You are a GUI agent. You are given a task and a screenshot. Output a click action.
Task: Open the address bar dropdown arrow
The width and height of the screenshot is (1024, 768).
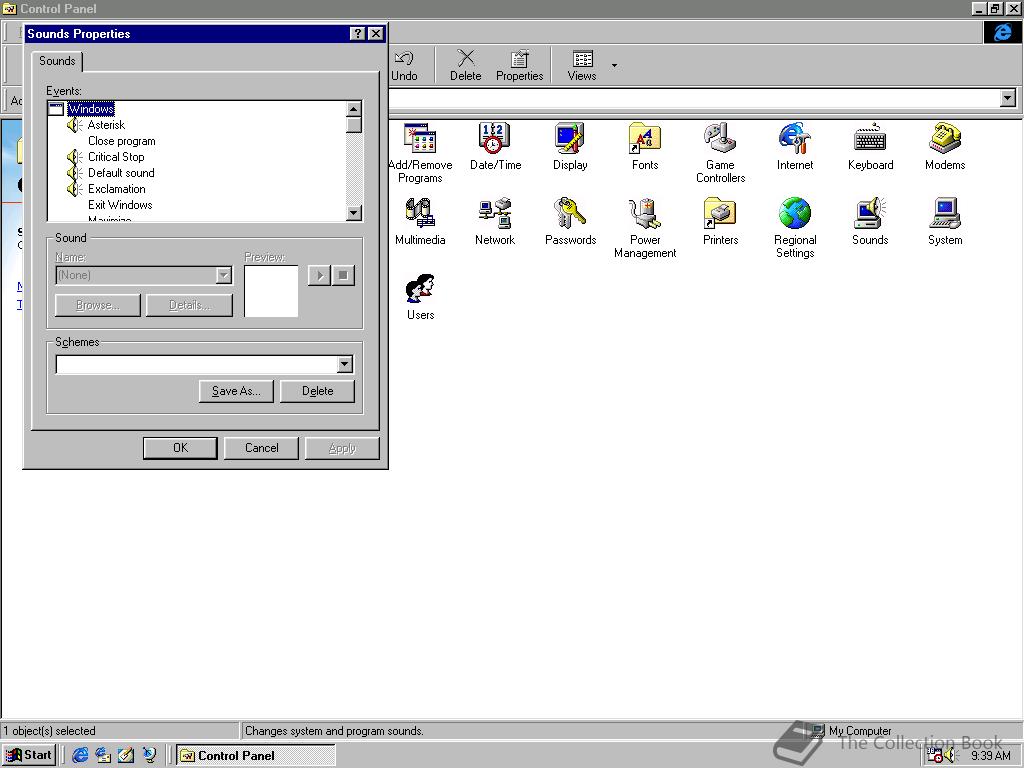point(1008,99)
